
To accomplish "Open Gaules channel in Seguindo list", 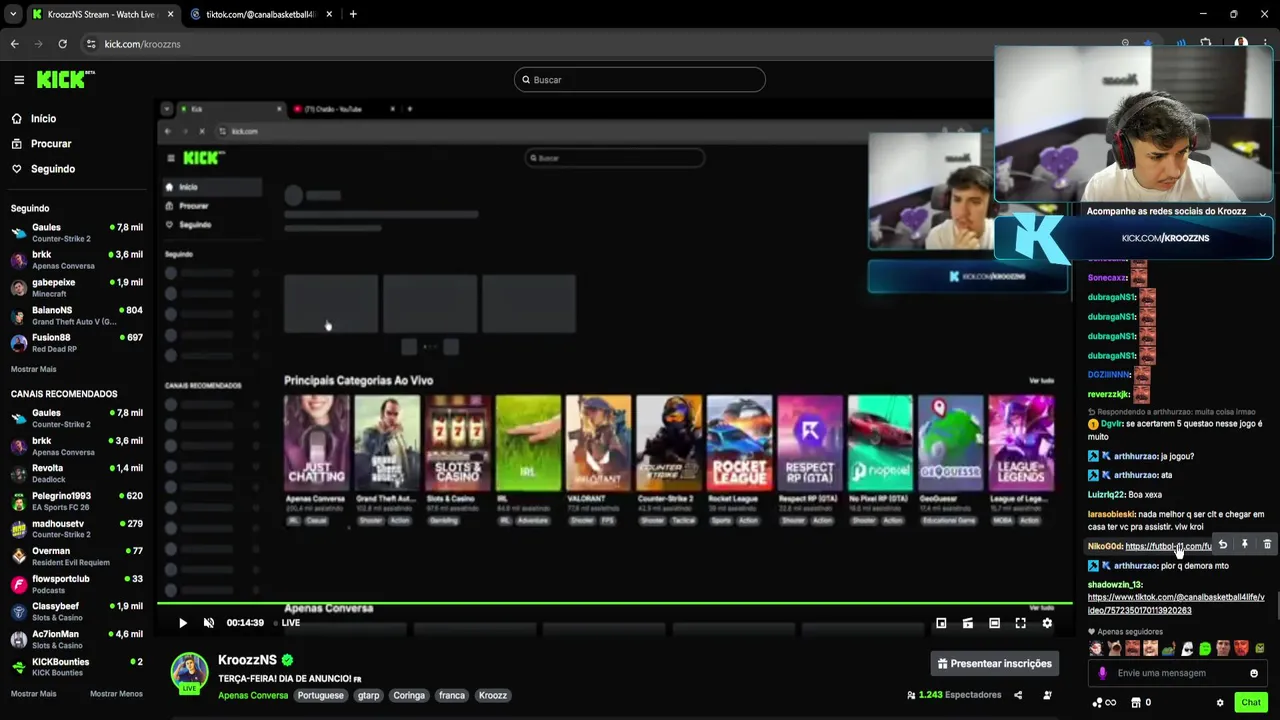I will pos(77,232).
